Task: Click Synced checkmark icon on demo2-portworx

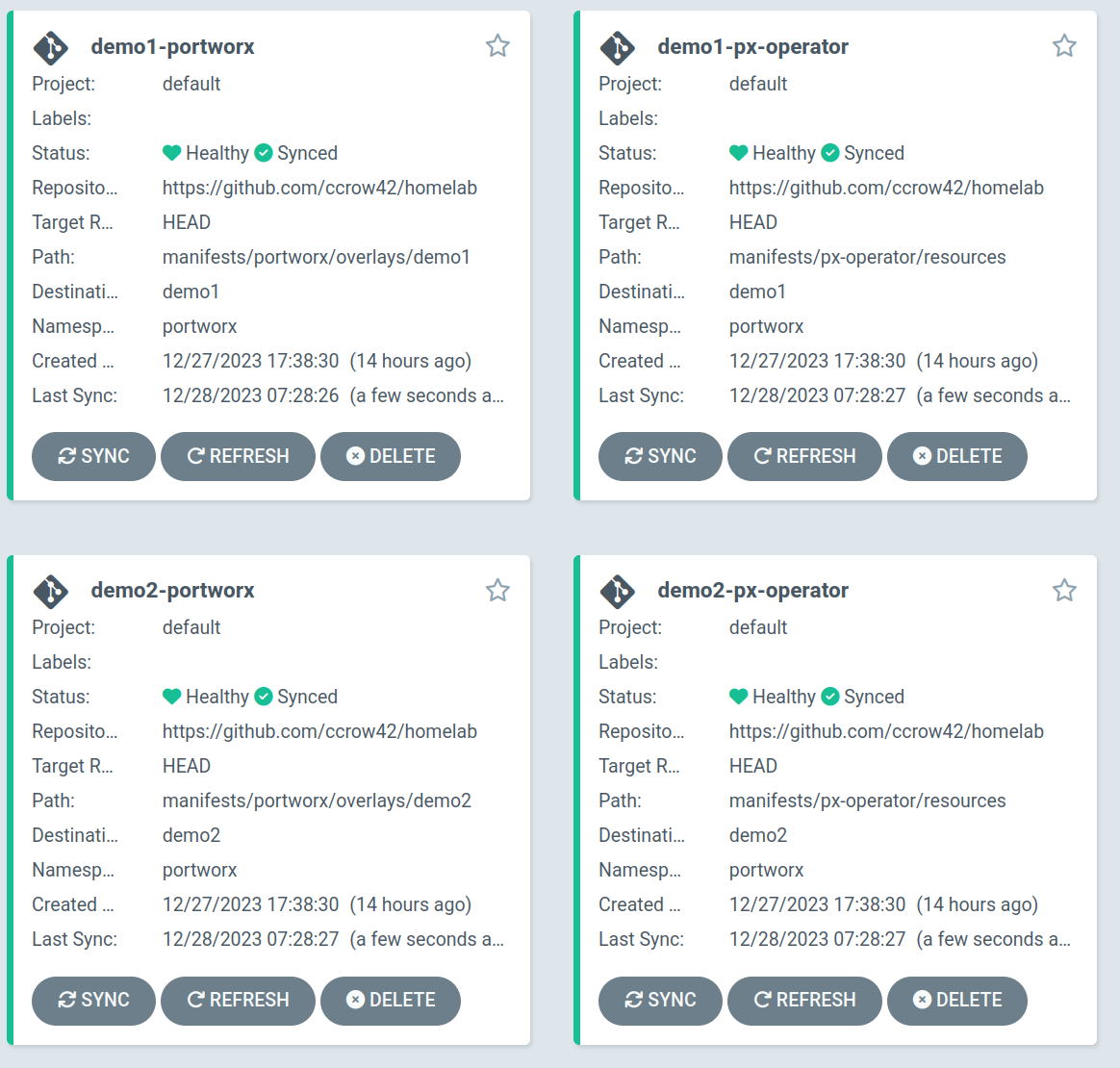Action: click(x=264, y=697)
